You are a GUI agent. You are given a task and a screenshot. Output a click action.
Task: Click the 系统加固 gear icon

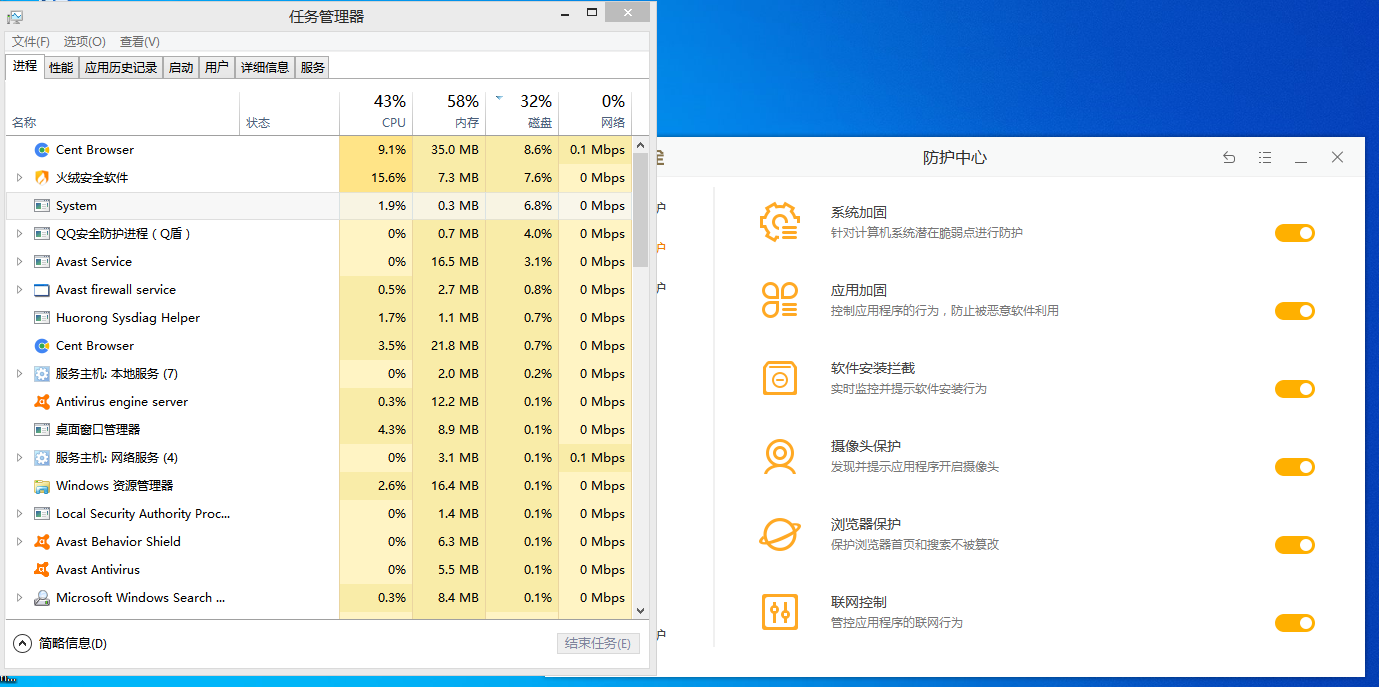tap(779, 222)
